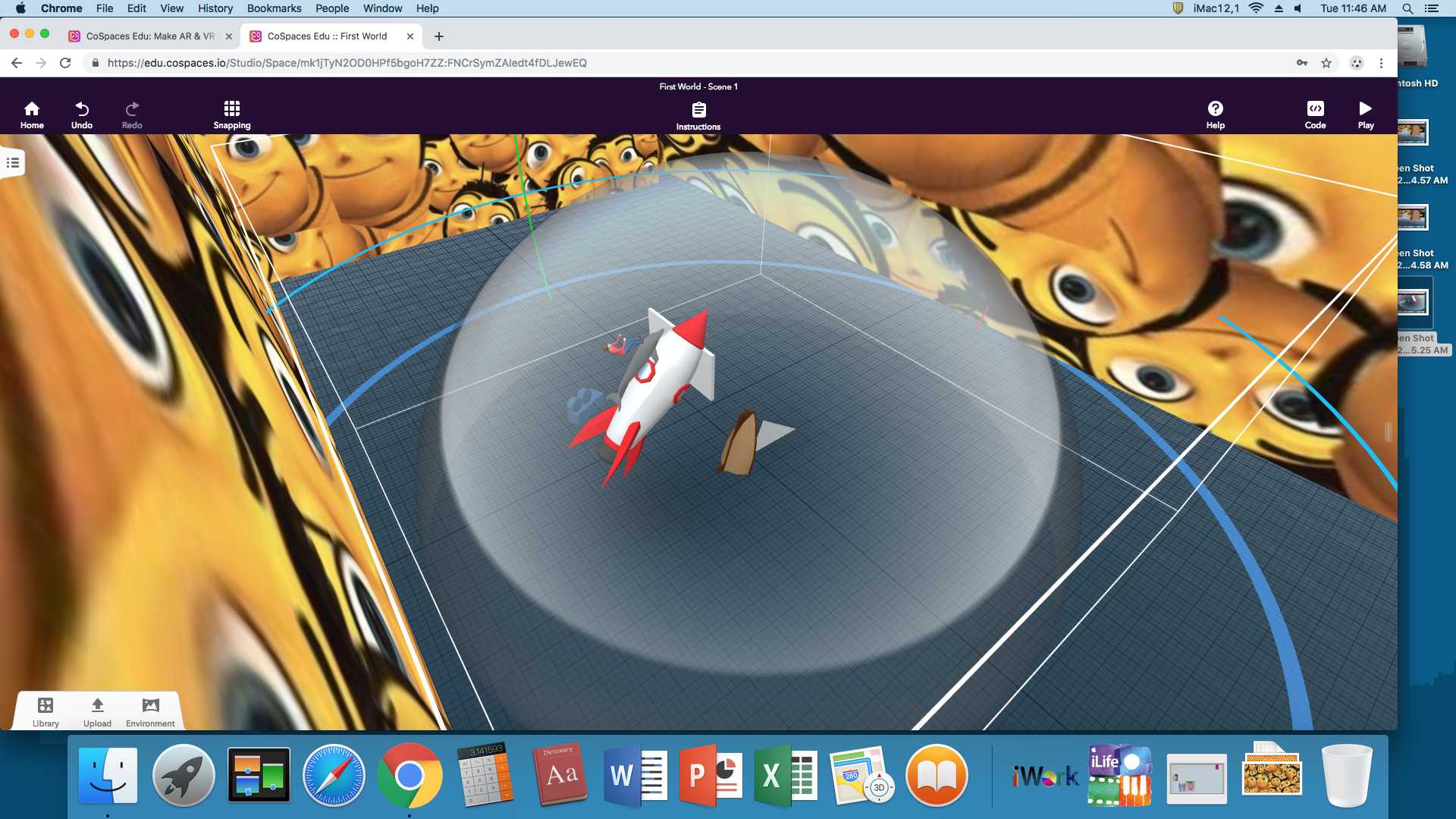Image resolution: width=1456 pixels, height=819 pixels.
Task: Click the Redo toolbar button
Action: (x=132, y=115)
